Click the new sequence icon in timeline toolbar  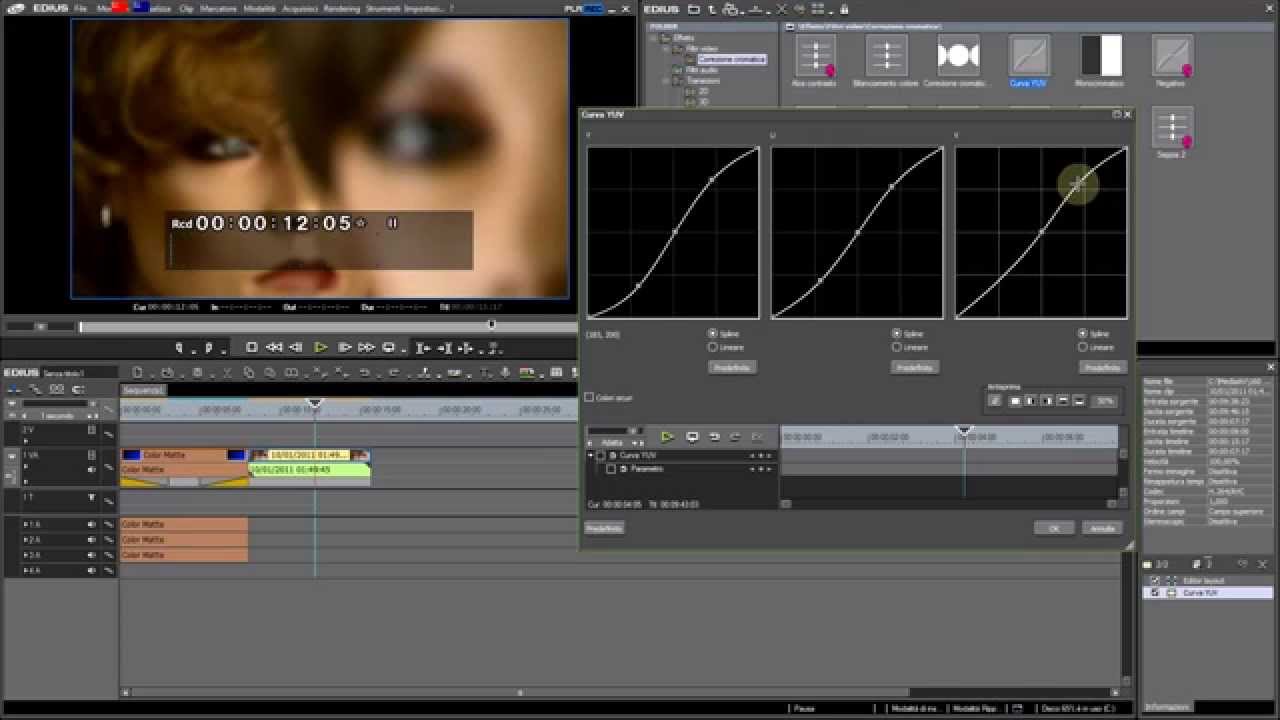coord(137,373)
